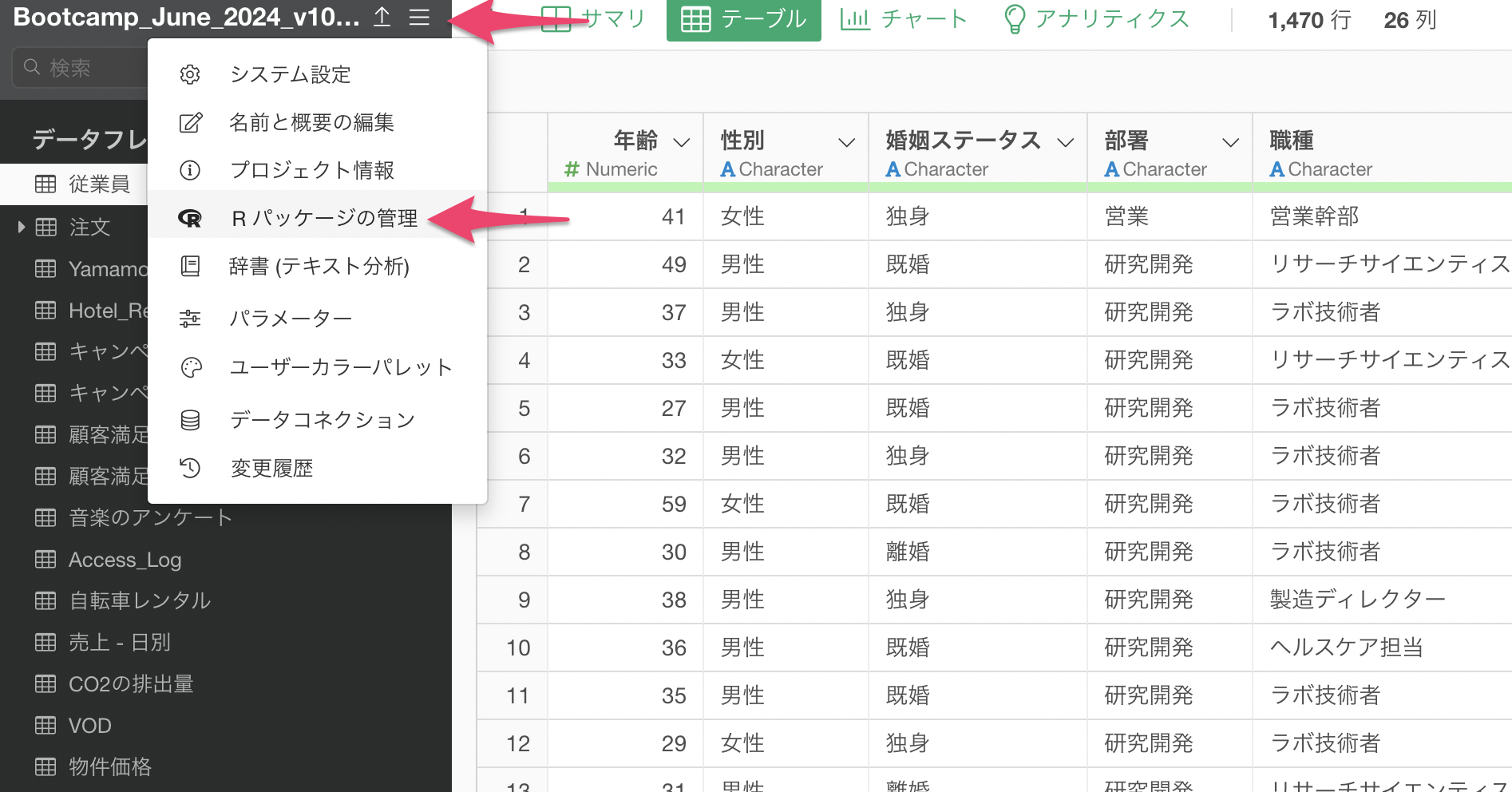This screenshot has height=792, width=1512.
Task: Choose 変更履歴 menu item
Action: 318,468
